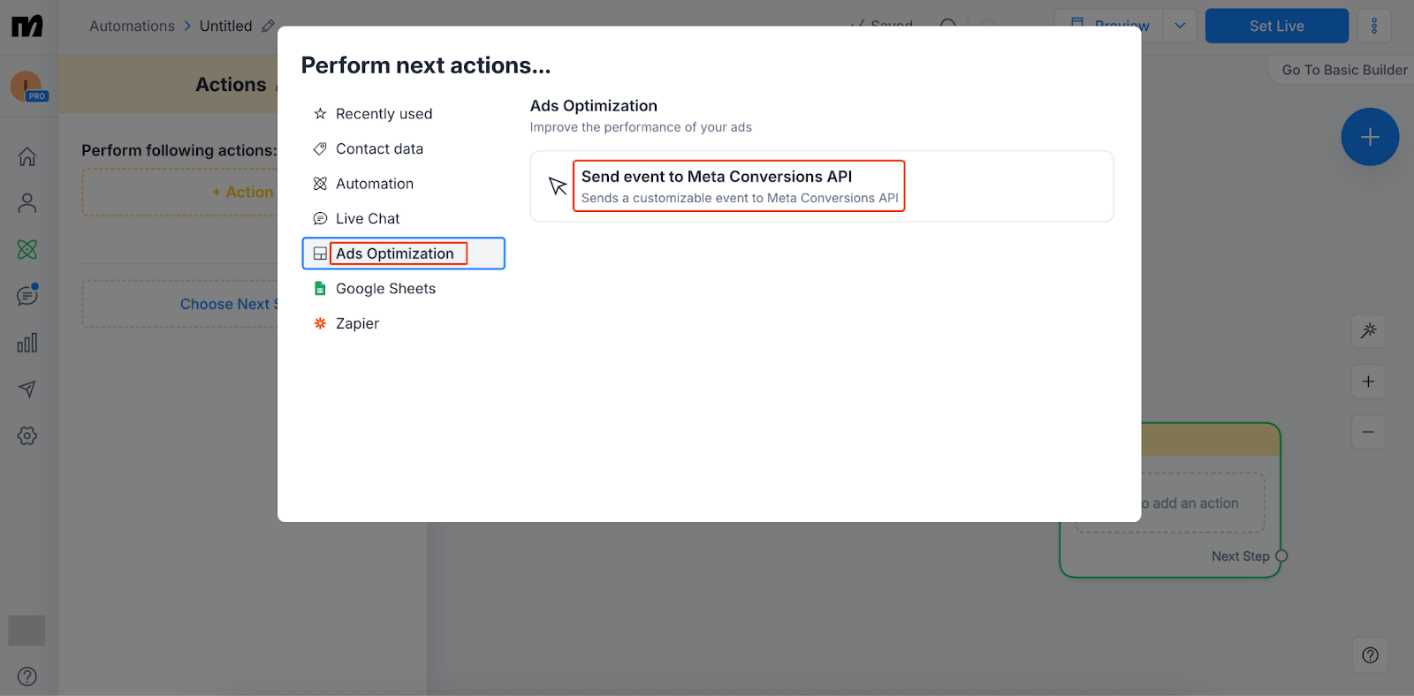Open the Home section in the sidebar
Image resolution: width=1414 pixels, height=696 pixels.
(27, 156)
